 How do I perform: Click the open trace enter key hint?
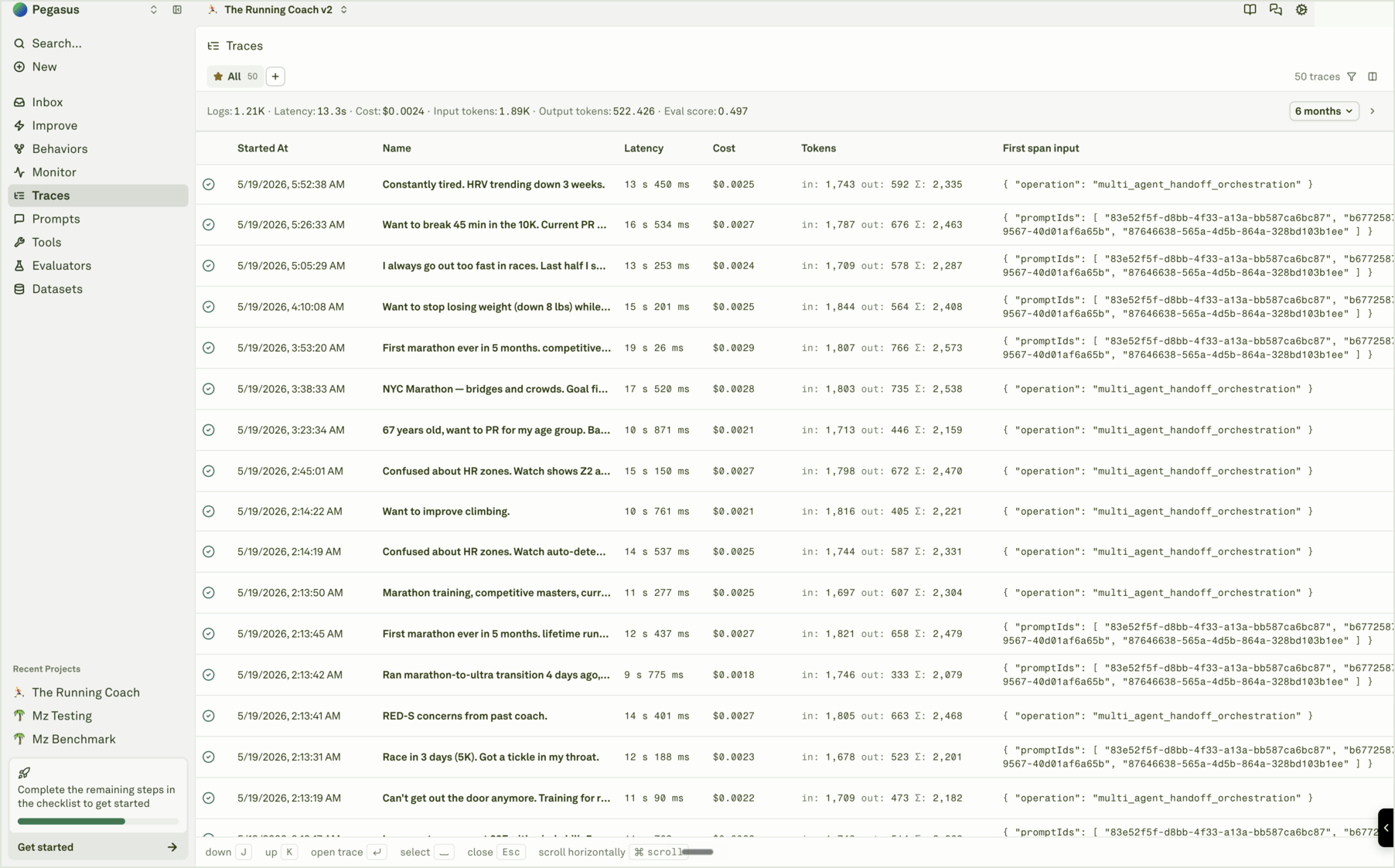pyautogui.click(x=377, y=852)
